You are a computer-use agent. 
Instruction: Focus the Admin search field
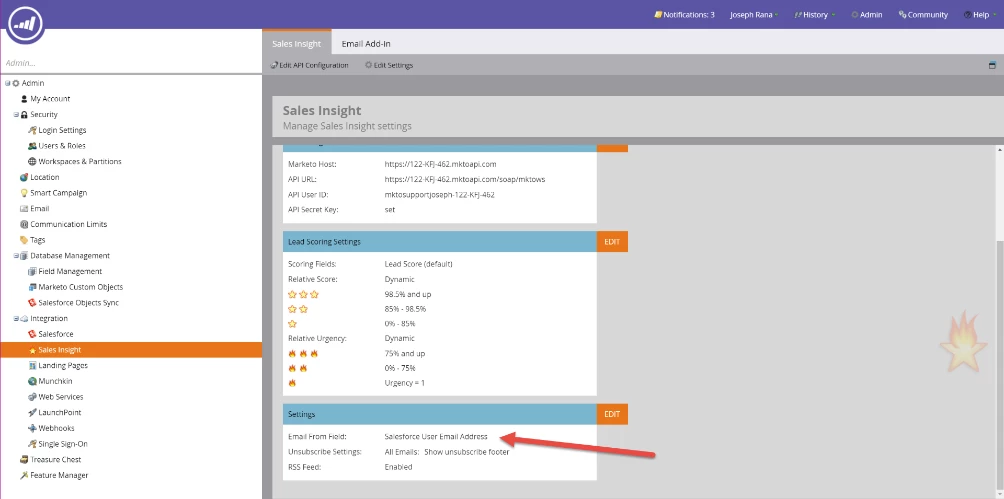pyautogui.click(x=131, y=63)
